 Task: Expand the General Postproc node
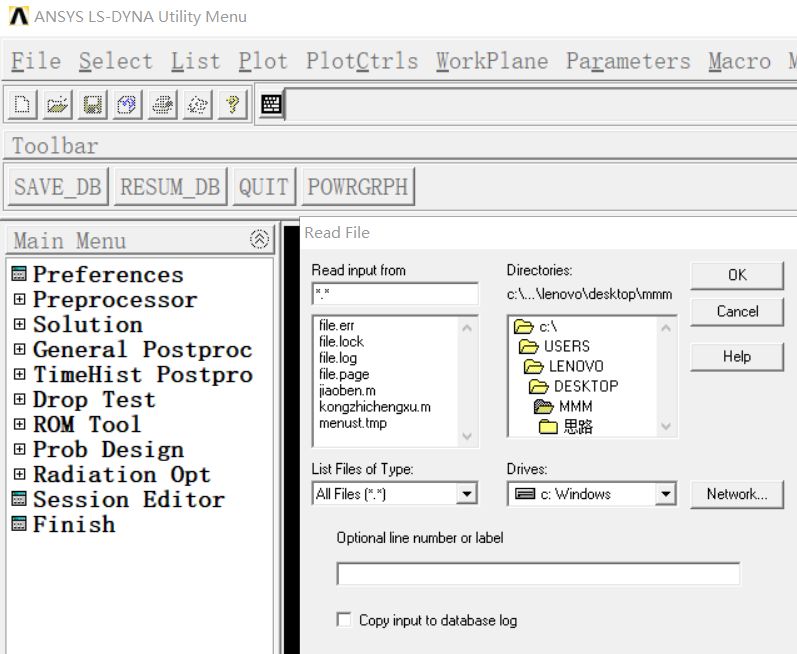coord(19,349)
